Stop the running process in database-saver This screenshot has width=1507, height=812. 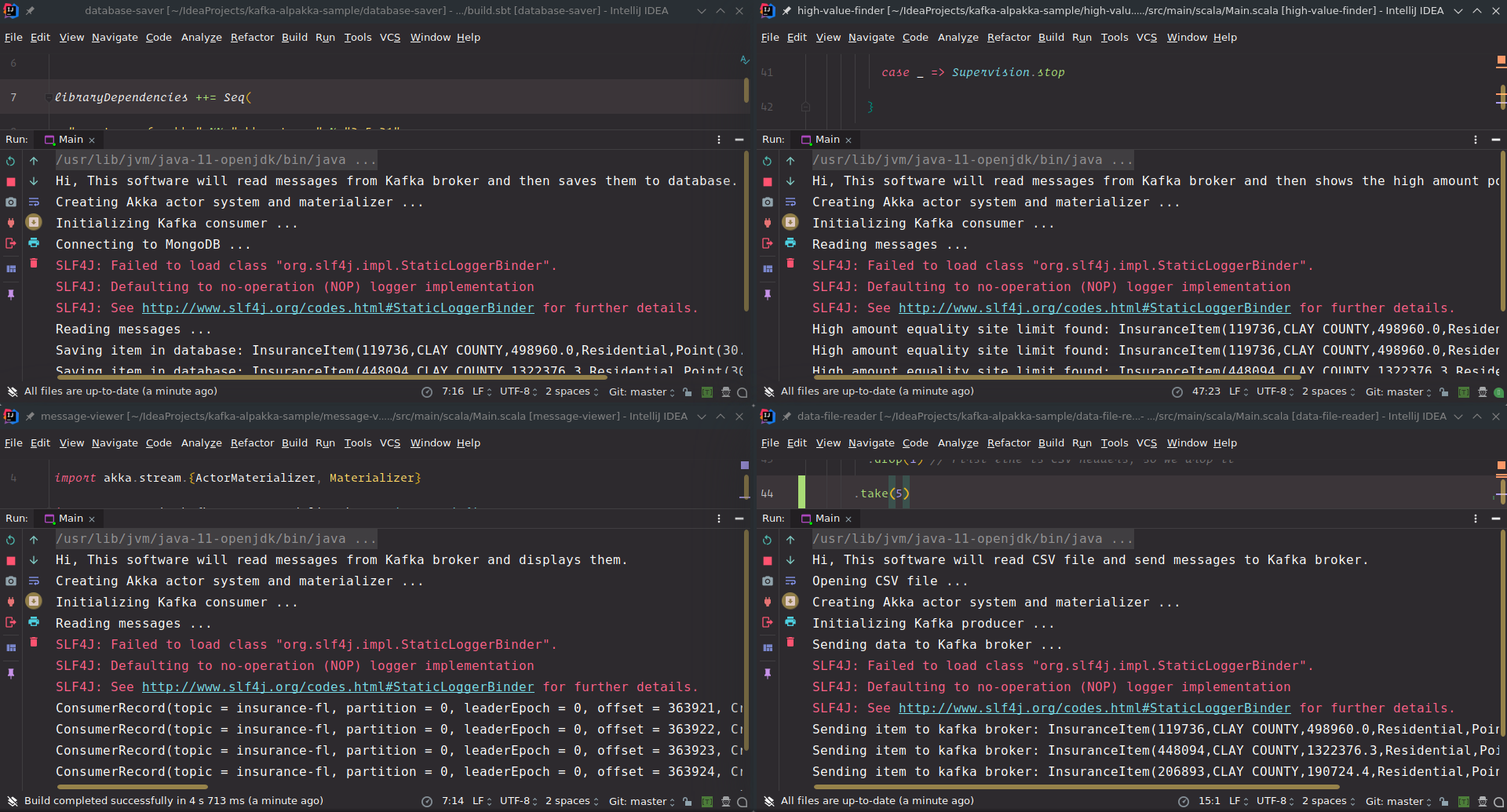(11, 181)
